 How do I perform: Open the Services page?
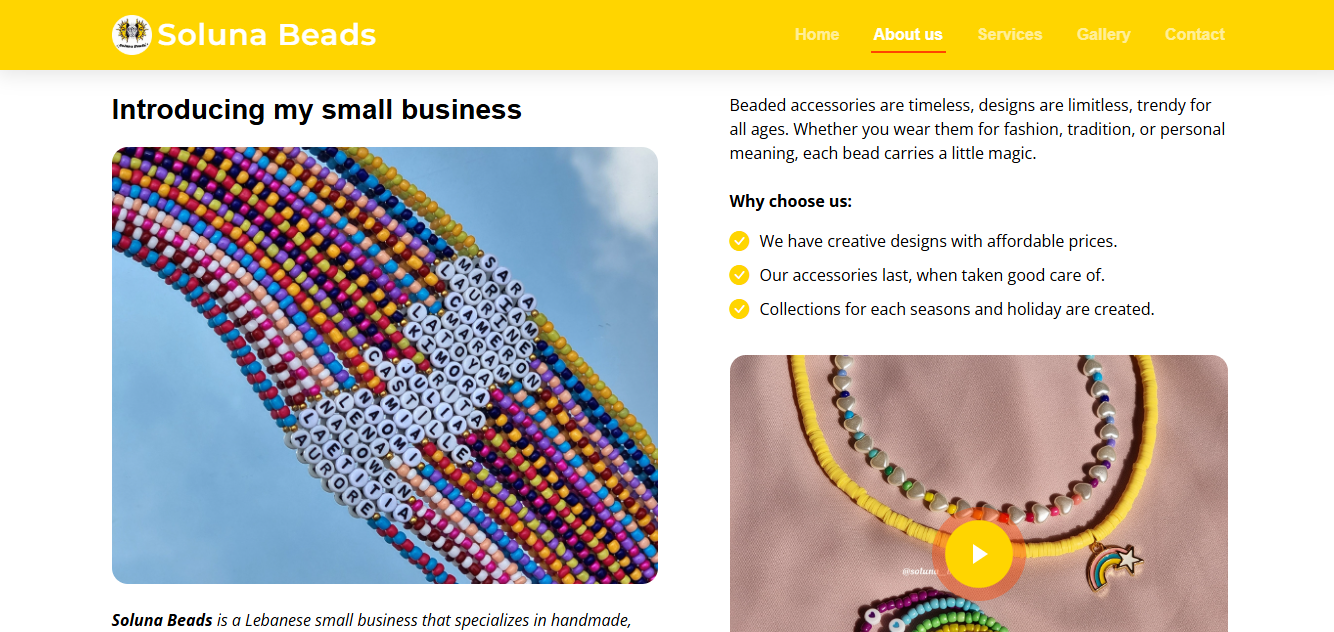(1009, 34)
